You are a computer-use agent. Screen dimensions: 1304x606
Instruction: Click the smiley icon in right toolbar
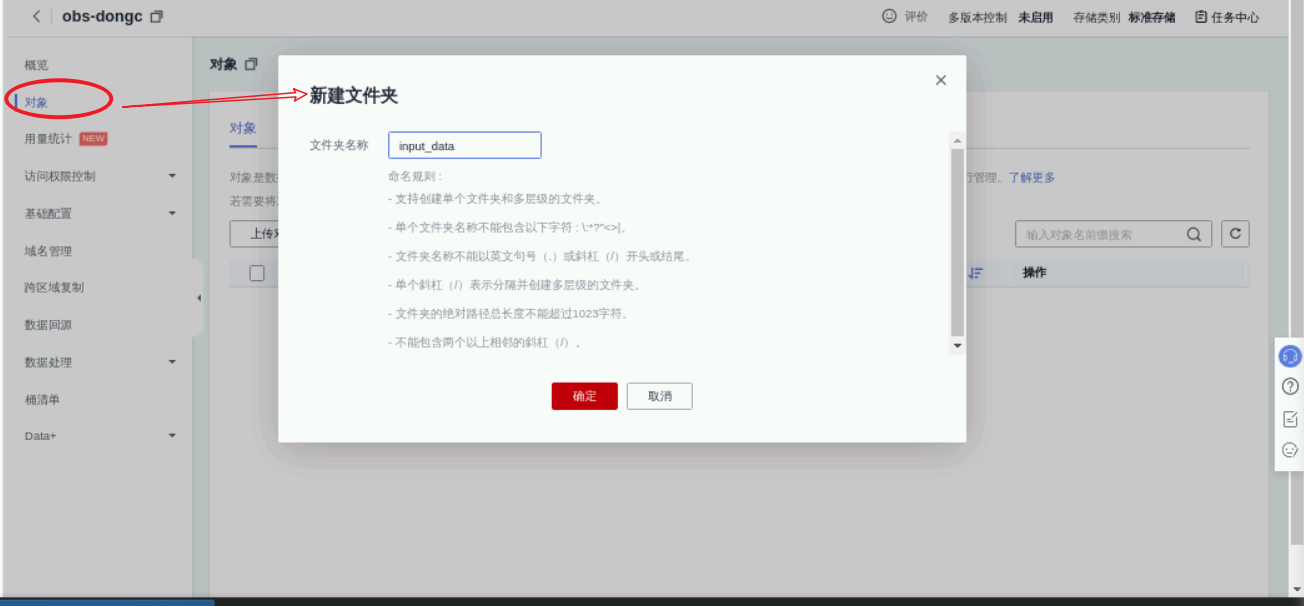click(1290, 450)
